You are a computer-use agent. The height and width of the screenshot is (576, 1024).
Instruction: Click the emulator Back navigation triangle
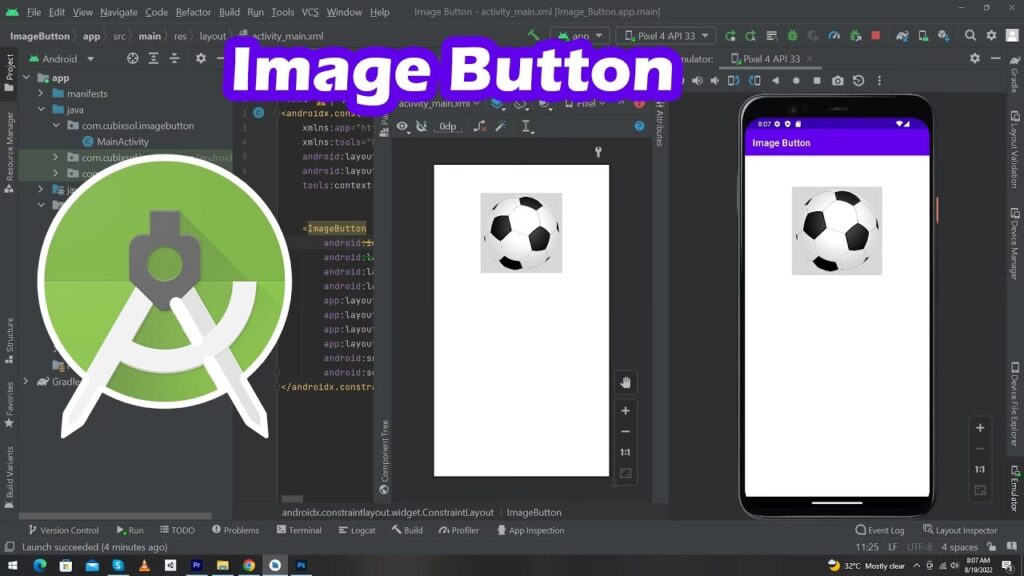775,81
